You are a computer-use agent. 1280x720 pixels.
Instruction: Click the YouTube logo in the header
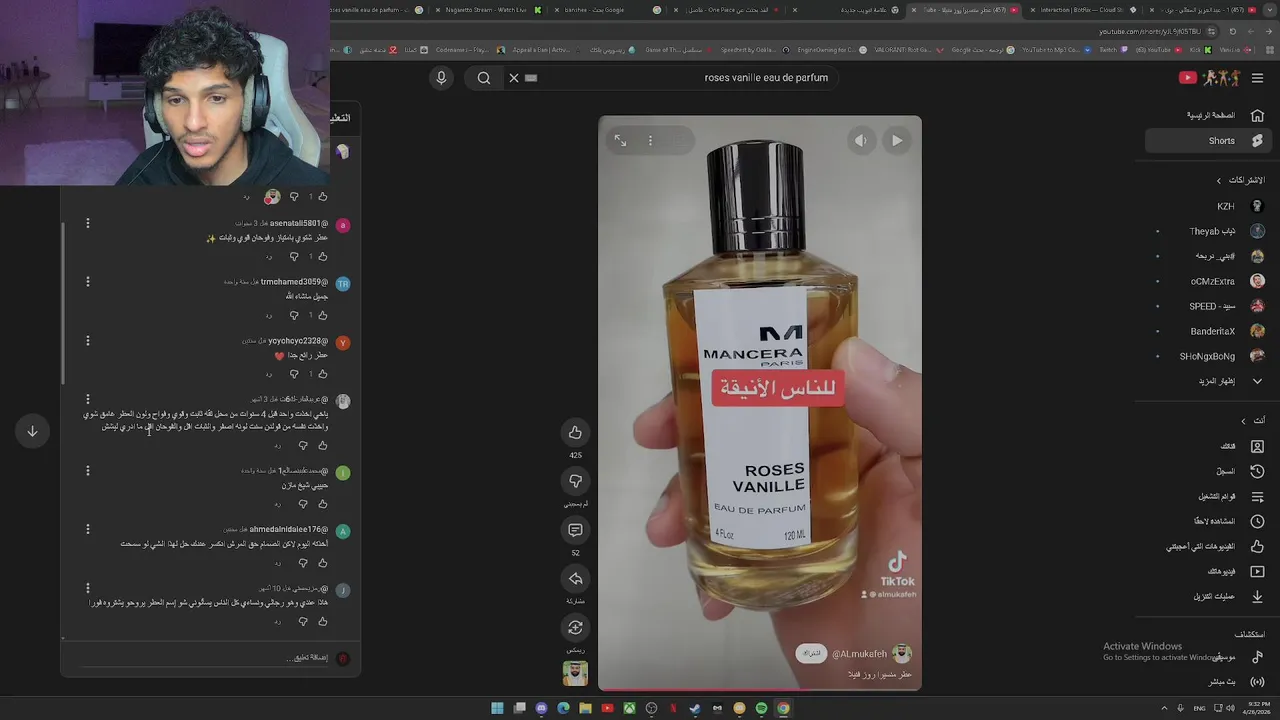point(1210,78)
